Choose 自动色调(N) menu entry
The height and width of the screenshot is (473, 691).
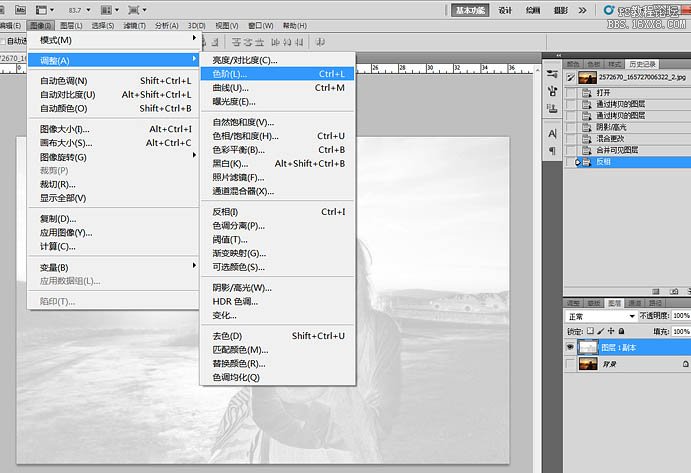coord(115,81)
